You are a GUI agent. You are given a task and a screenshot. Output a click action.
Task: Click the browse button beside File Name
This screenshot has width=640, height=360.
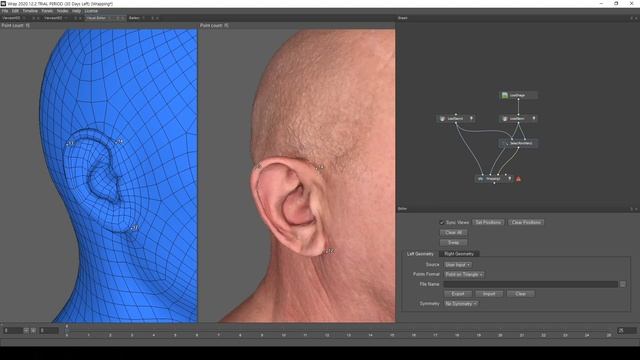pos(622,284)
